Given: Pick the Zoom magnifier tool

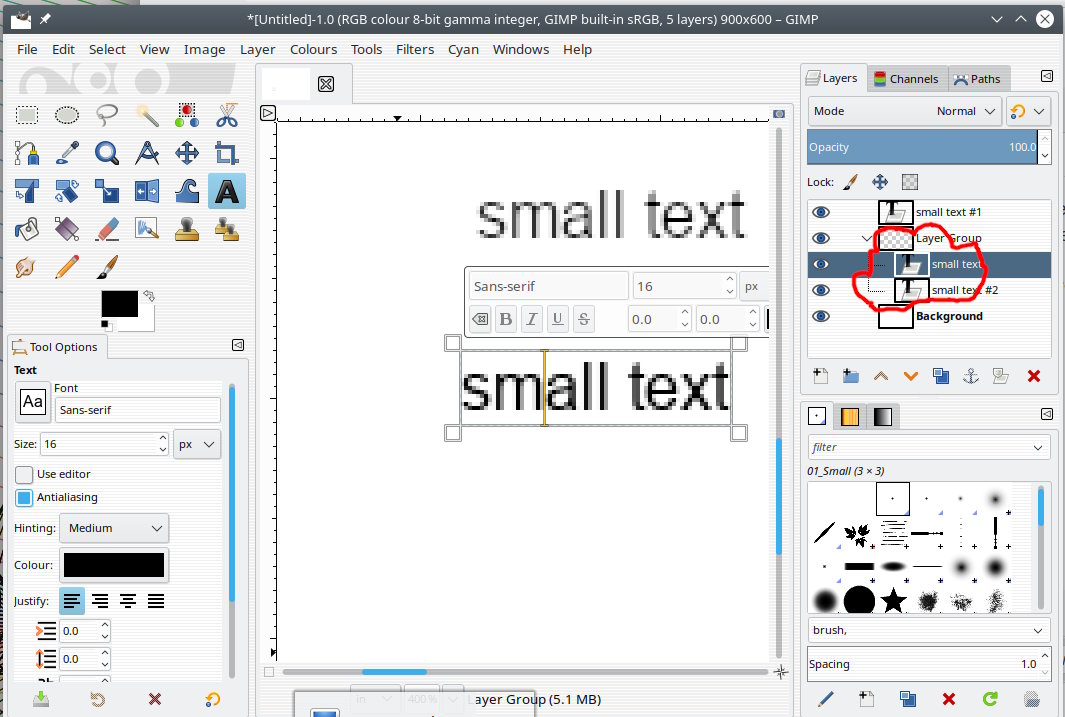Looking at the screenshot, I should pos(107,153).
